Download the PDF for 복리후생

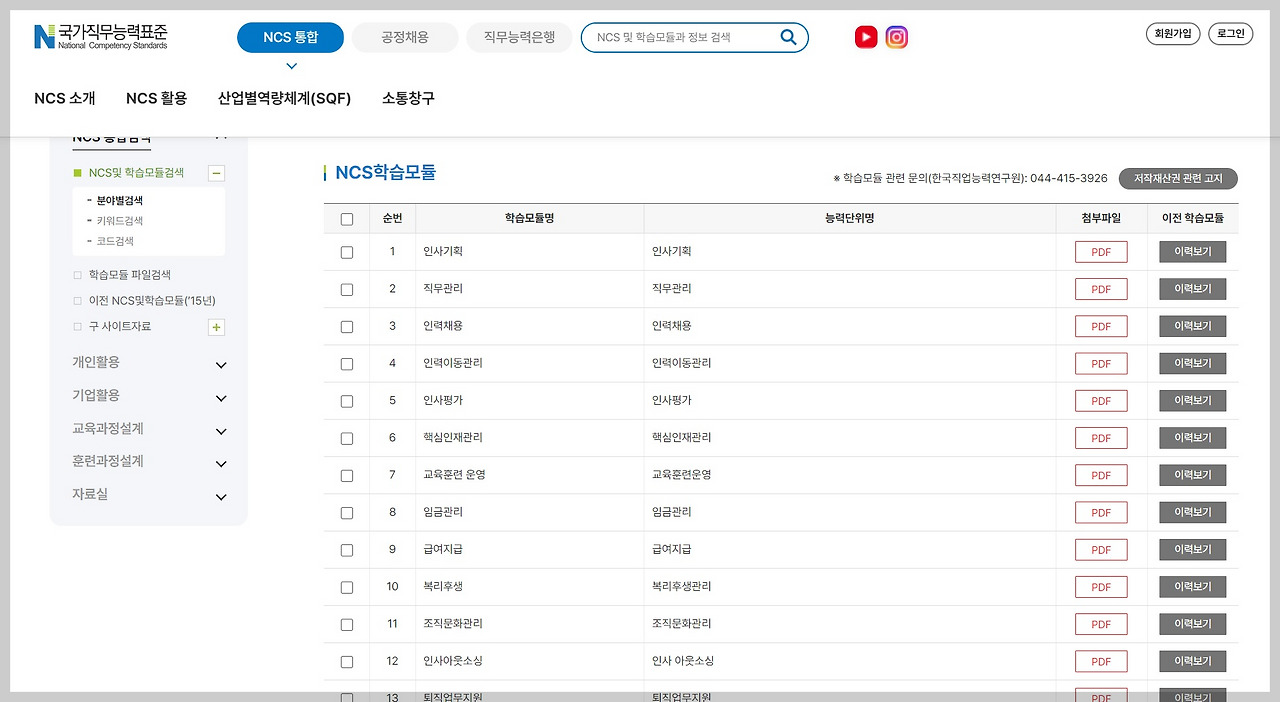pos(1100,586)
